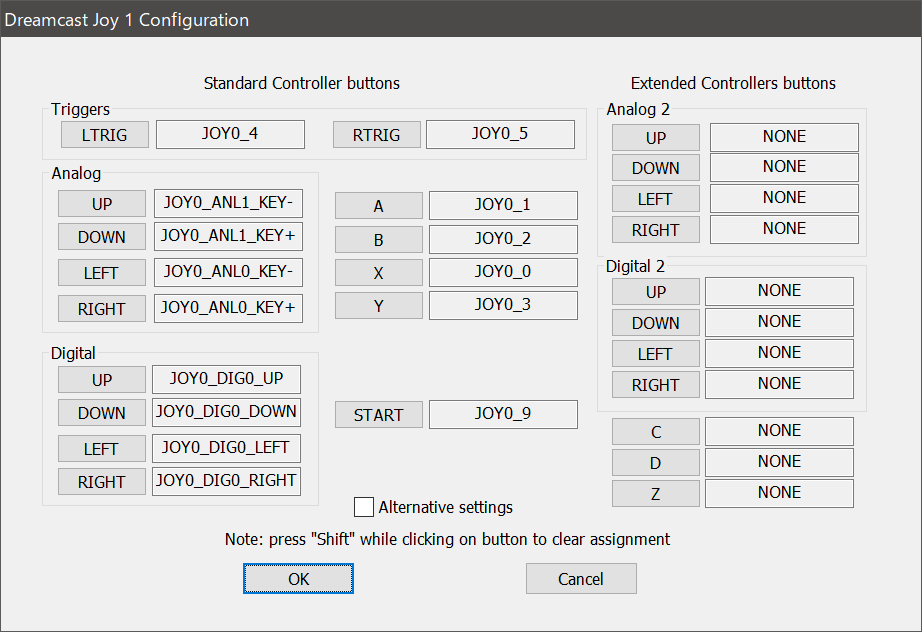Select the NONE field for Analog 2 DOWN

[x=784, y=168]
